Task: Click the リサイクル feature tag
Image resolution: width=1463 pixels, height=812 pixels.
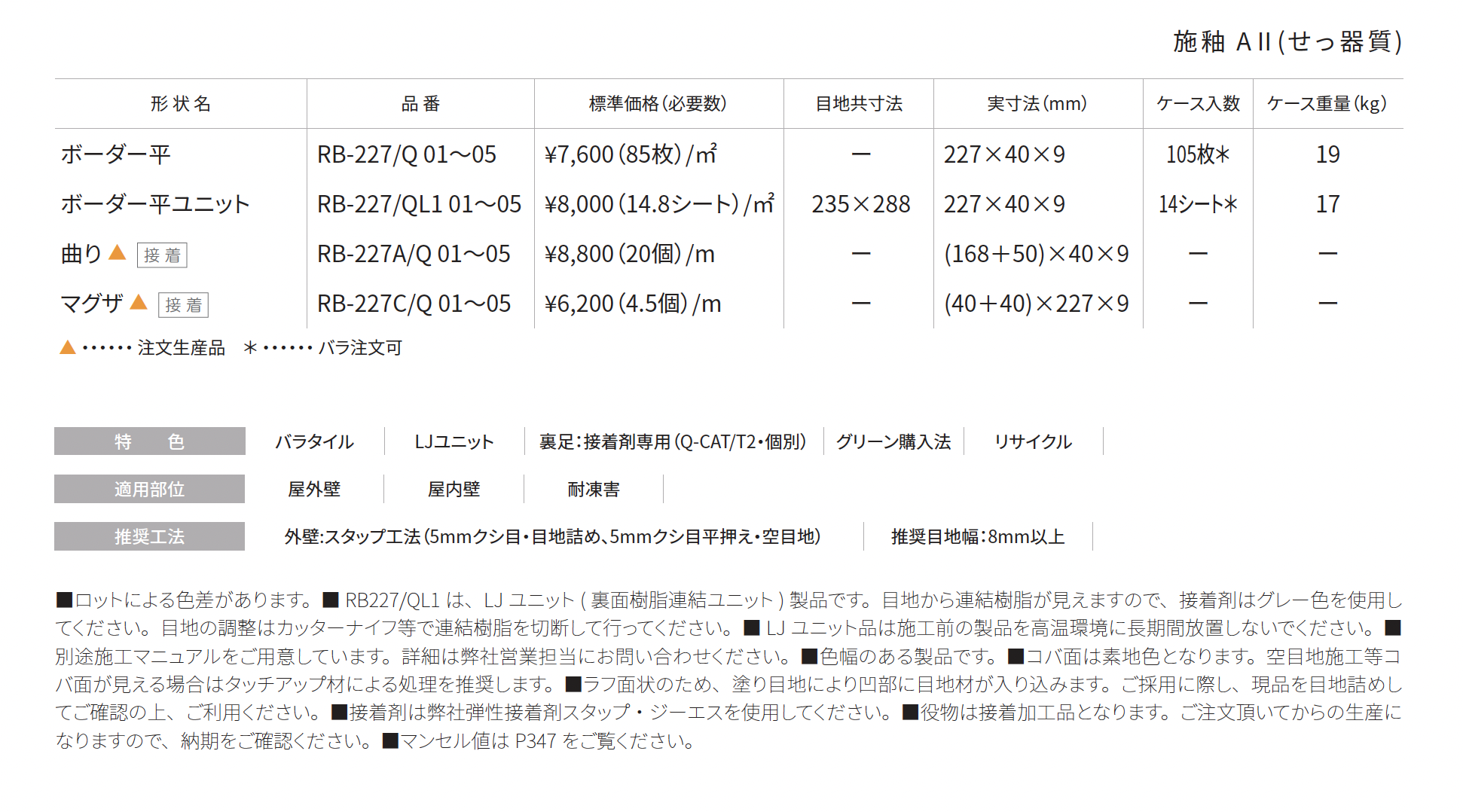Action: (x=1033, y=441)
